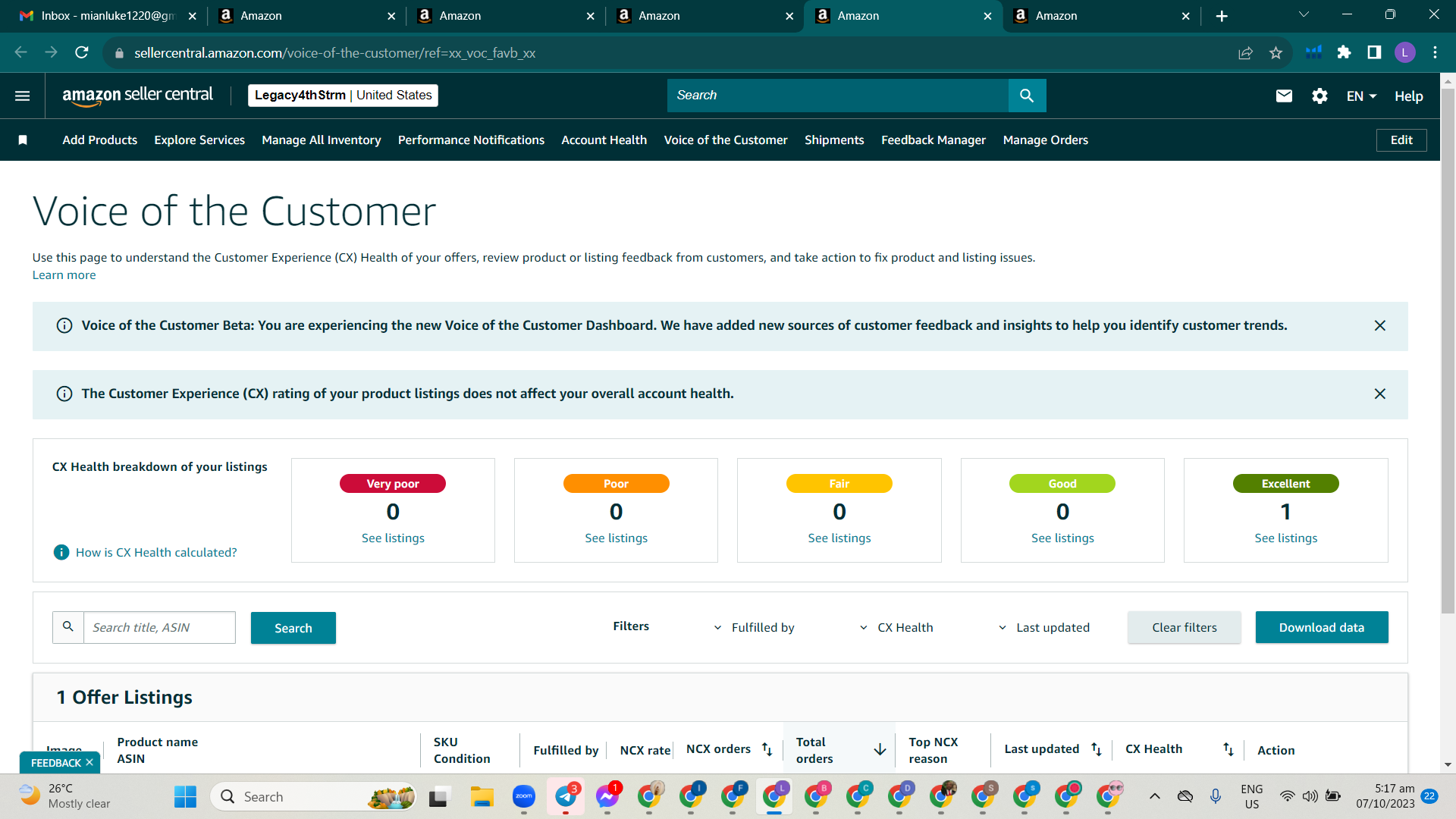Image resolution: width=1456 pixels, height=819 pixels.
Task: Click the browser address bar URL
Action: (x=334, y=53)
